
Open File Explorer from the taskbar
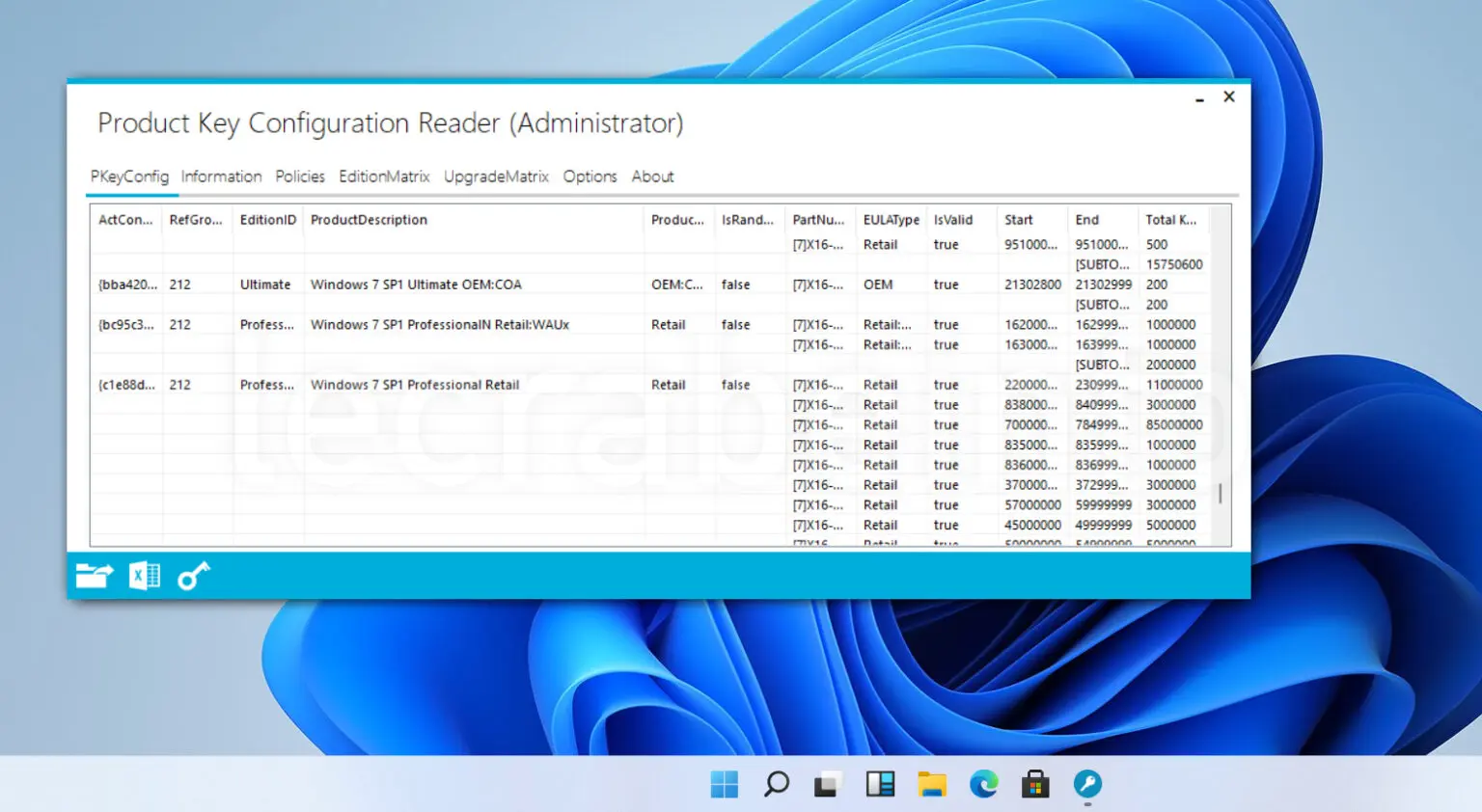[931, 784]
